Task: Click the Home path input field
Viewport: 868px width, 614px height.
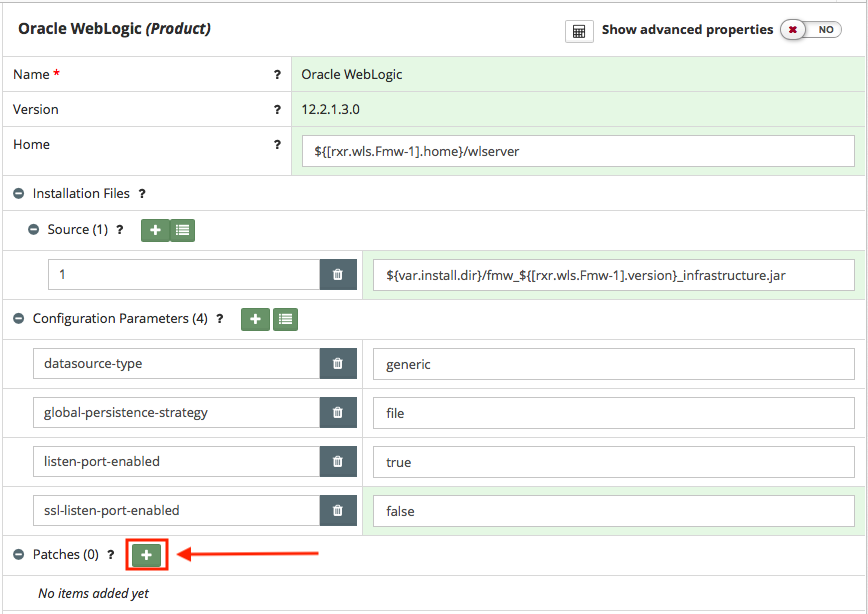Action: 578,151
